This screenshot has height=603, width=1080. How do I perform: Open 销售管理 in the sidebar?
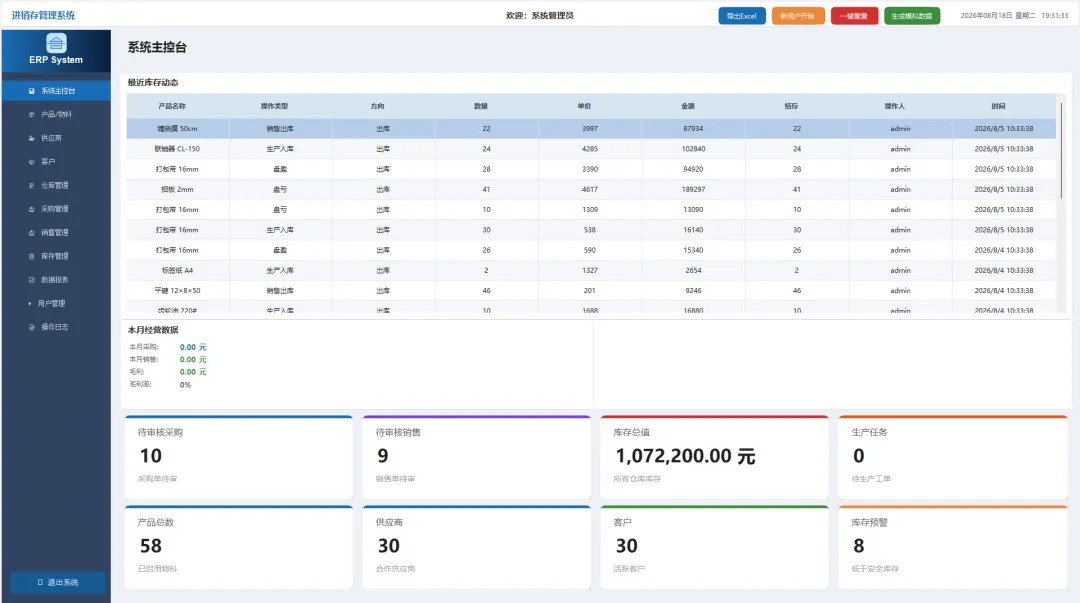[56, 233]
